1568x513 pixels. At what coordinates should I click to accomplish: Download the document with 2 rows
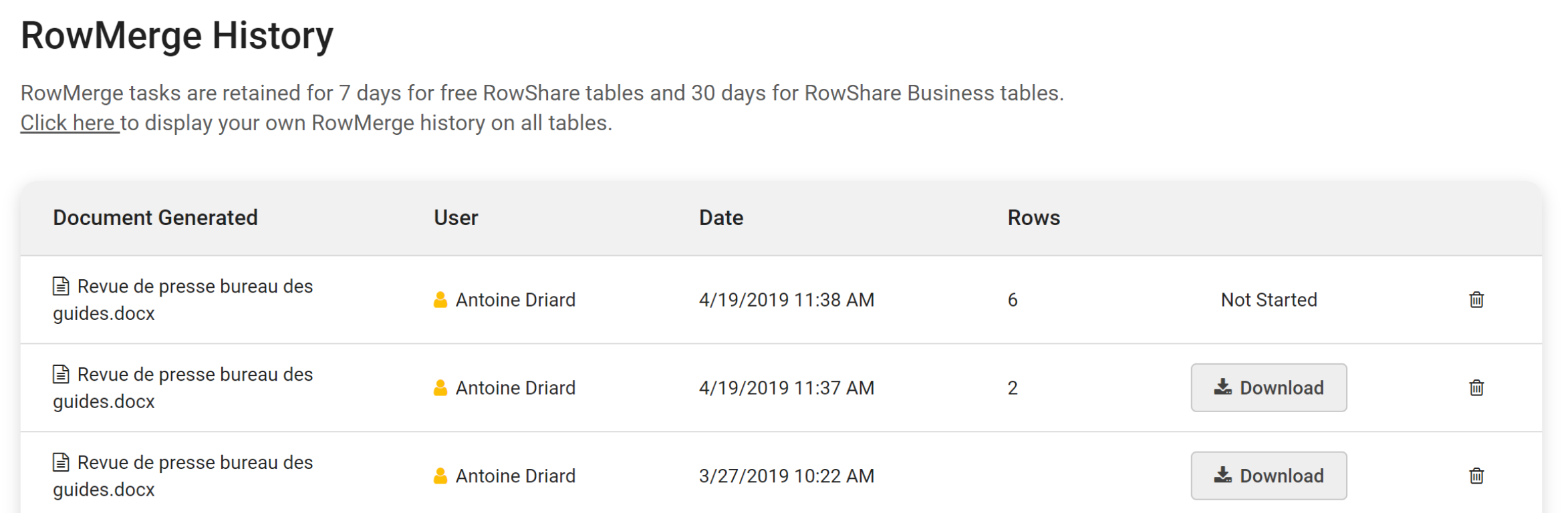pos(1269,388)
